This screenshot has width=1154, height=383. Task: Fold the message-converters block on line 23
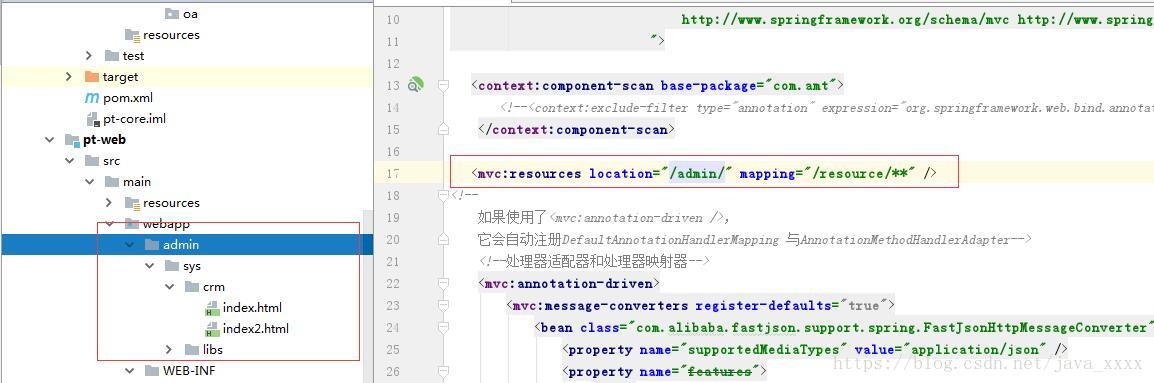(x=443, y=305)
